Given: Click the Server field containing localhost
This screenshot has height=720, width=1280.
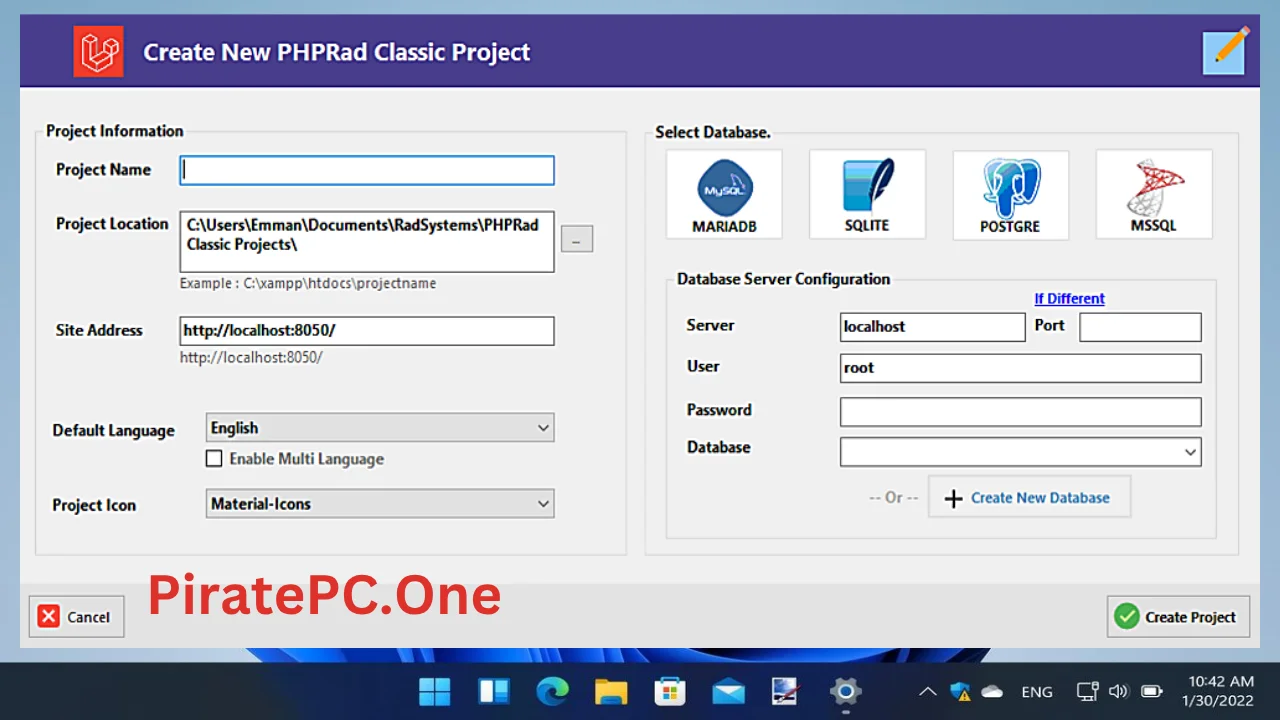Looking at the screenshot, I should pos(933,327).
